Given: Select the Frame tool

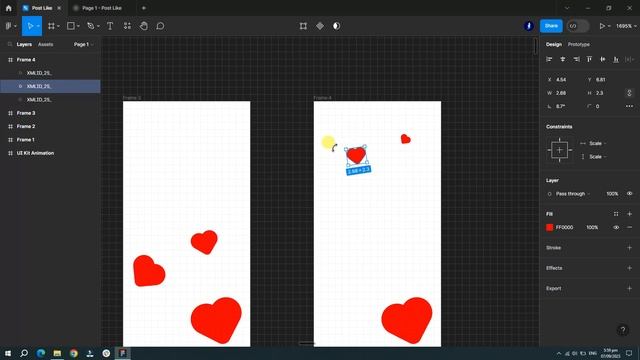Looking at the screenshot, I should pyautogui.click(x=51, y=26).
